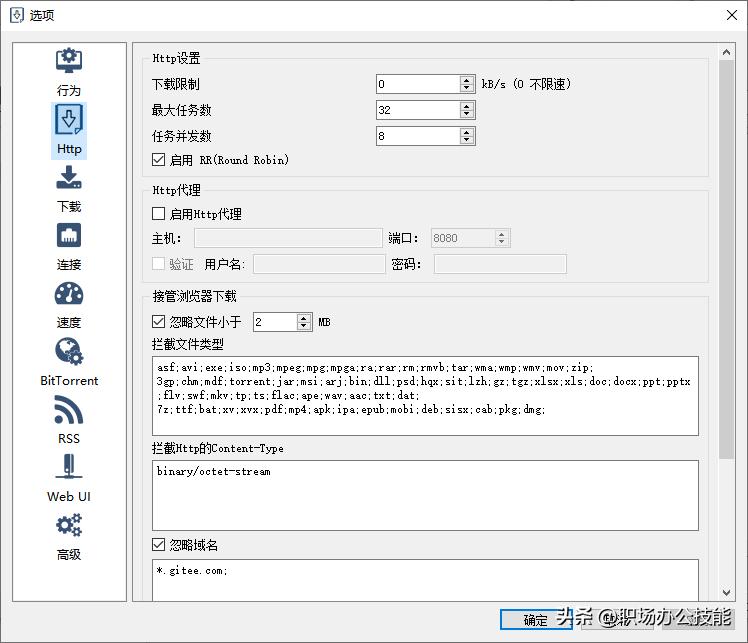Open the 高级 (Advanced) gears icon

pyautogui.click(x=69, y=525)
